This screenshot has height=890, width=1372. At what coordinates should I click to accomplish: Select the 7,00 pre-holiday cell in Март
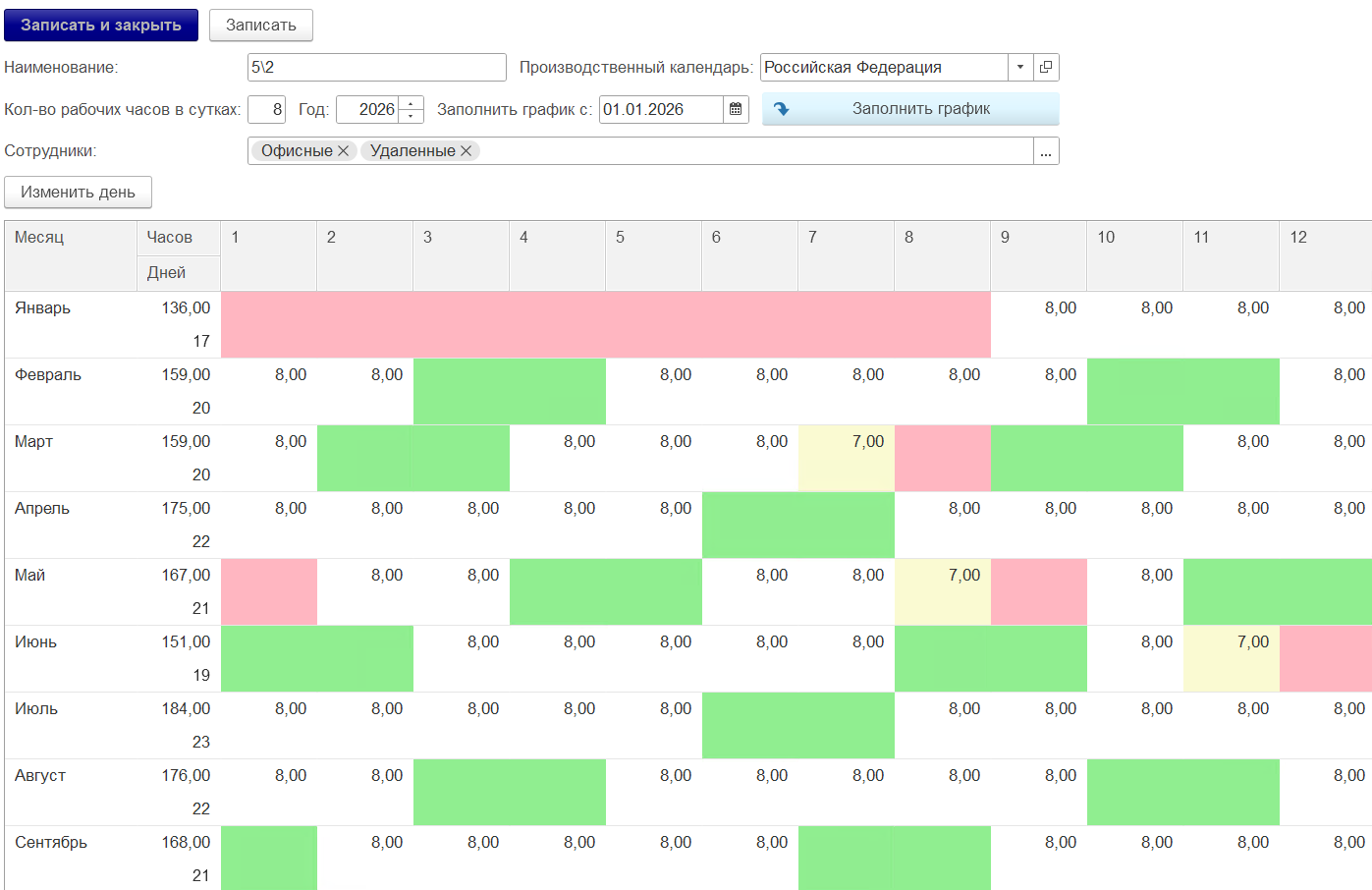(847, 458)
